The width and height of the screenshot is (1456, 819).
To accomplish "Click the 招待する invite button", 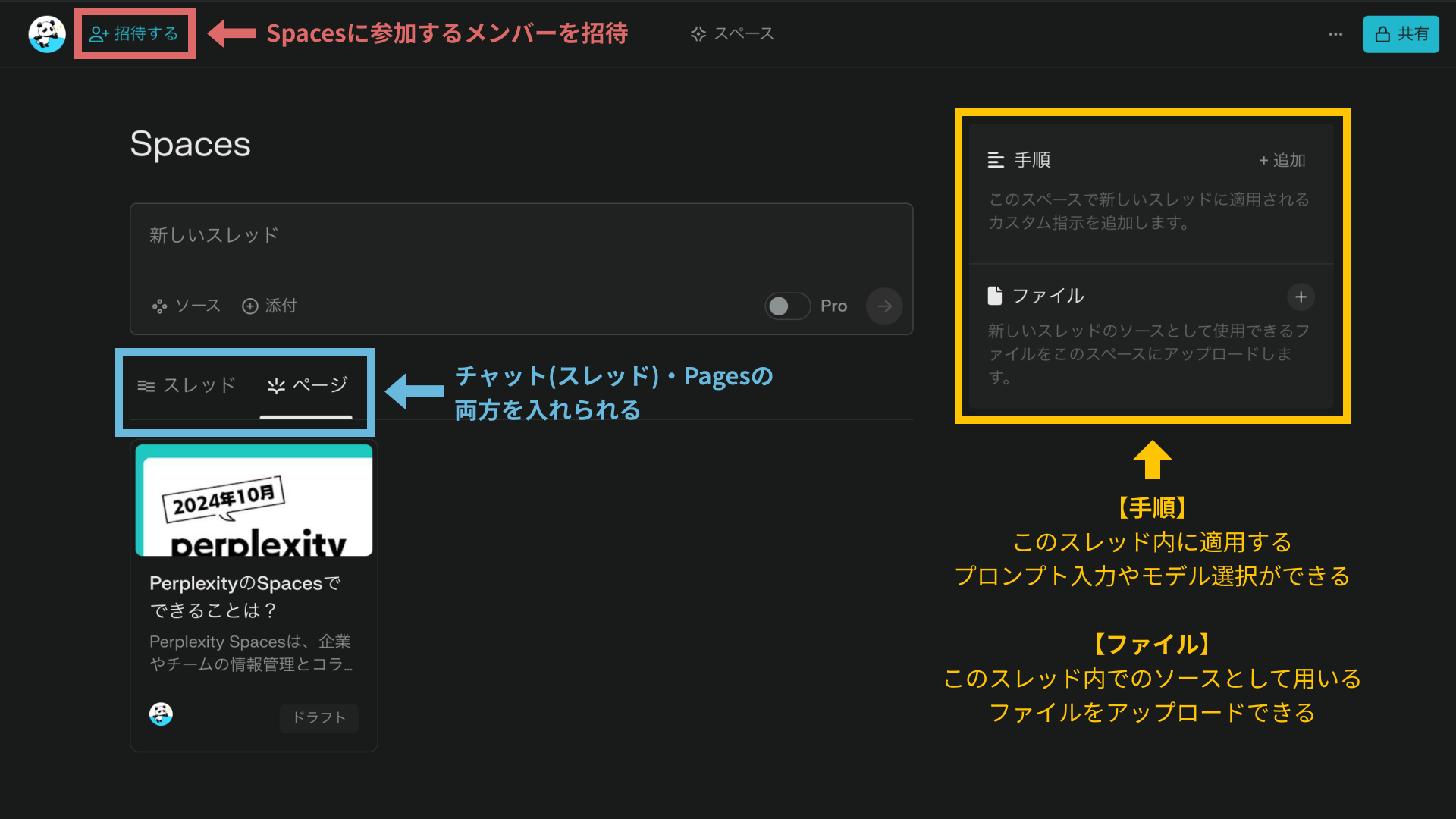I will click(x=134, y=33).
